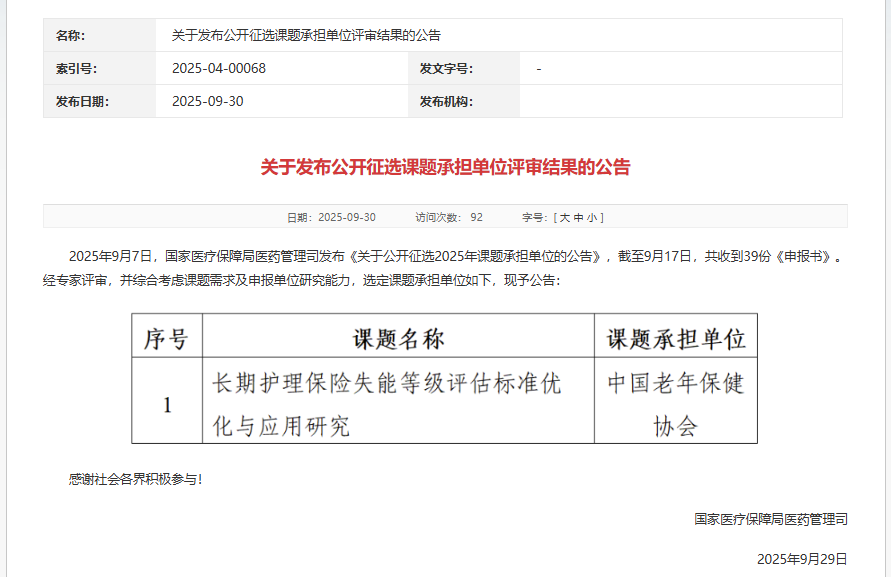Click the 课题承担单位 table header
This screenshot has height=577, width=891.
coord(676,339)
